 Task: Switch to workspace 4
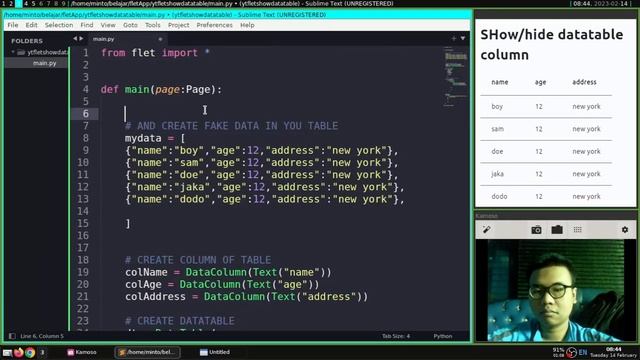pyautogui.click(x=26, y=3)
